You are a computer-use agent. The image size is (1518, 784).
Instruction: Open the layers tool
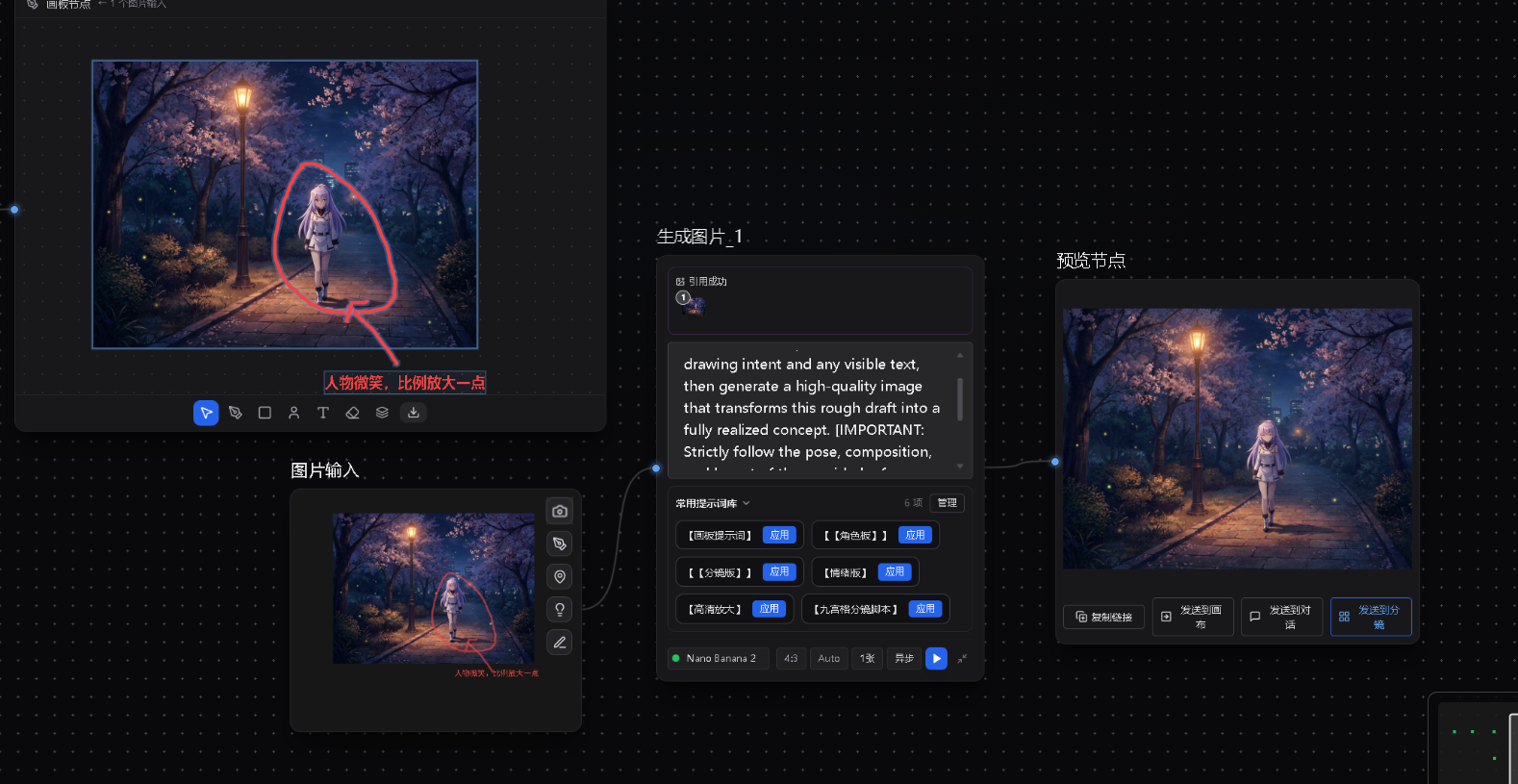tap(382, 413)
